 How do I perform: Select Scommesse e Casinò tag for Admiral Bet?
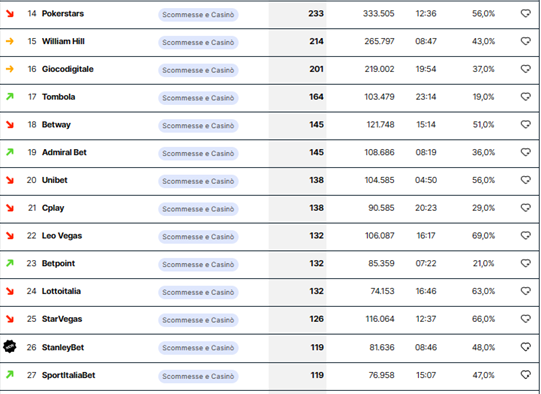(x=198, y=153)
